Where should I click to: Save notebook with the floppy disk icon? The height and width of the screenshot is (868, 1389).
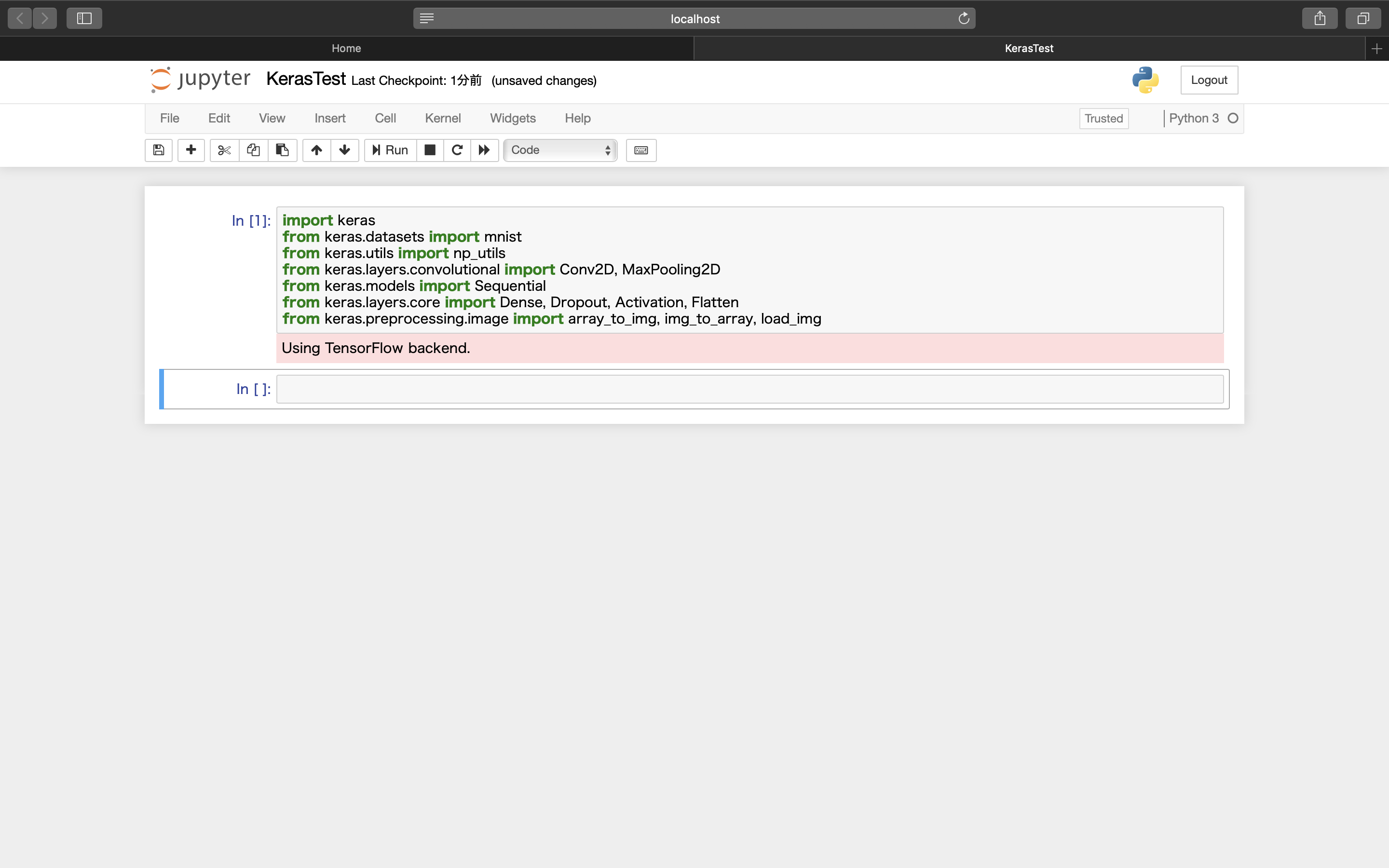tap(158, 150)
